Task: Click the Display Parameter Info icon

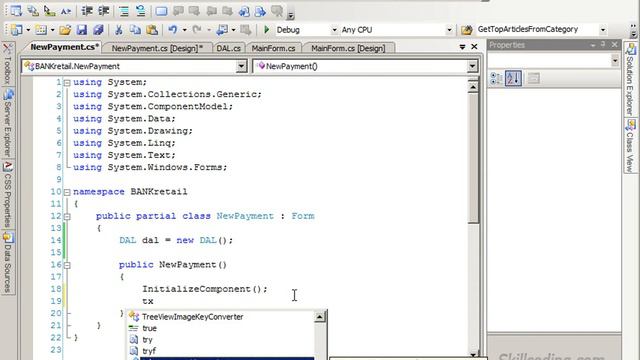Action: click(33, 11)
